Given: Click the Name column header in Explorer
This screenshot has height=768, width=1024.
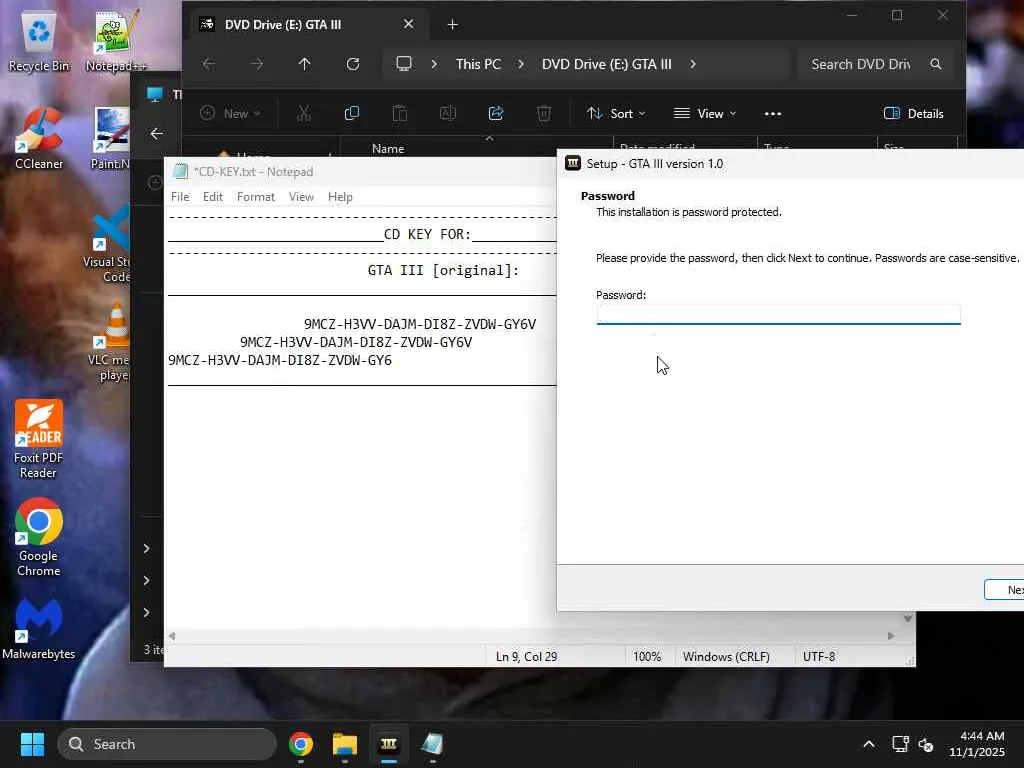Looking at the screenshot, I should point(388,148).
